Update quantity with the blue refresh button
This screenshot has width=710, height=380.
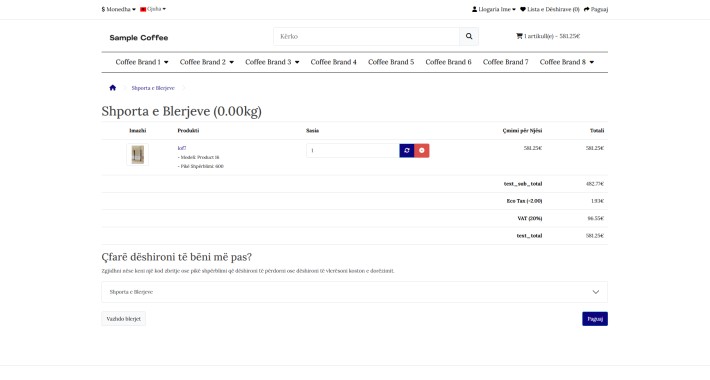(407, 150)
